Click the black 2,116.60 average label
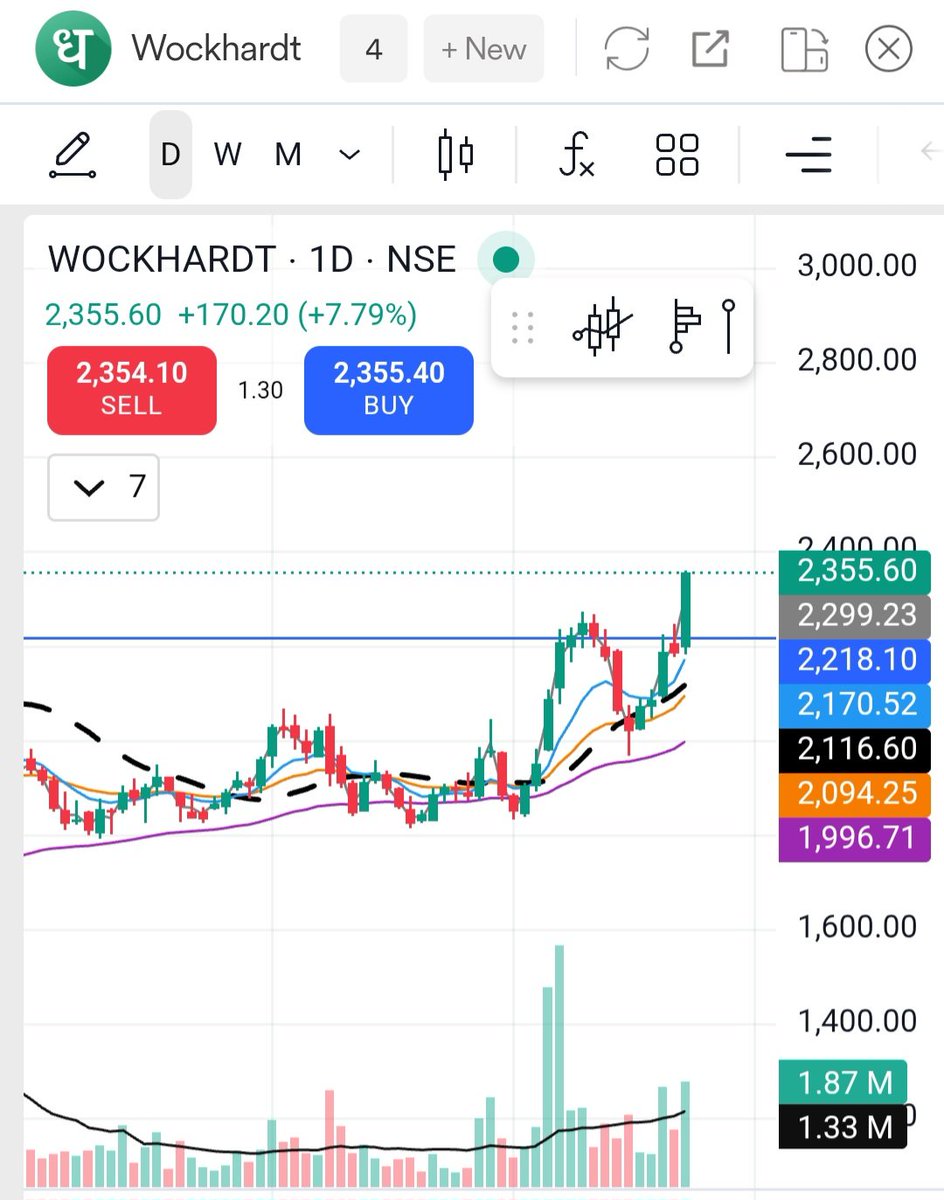 pos(855,749)
